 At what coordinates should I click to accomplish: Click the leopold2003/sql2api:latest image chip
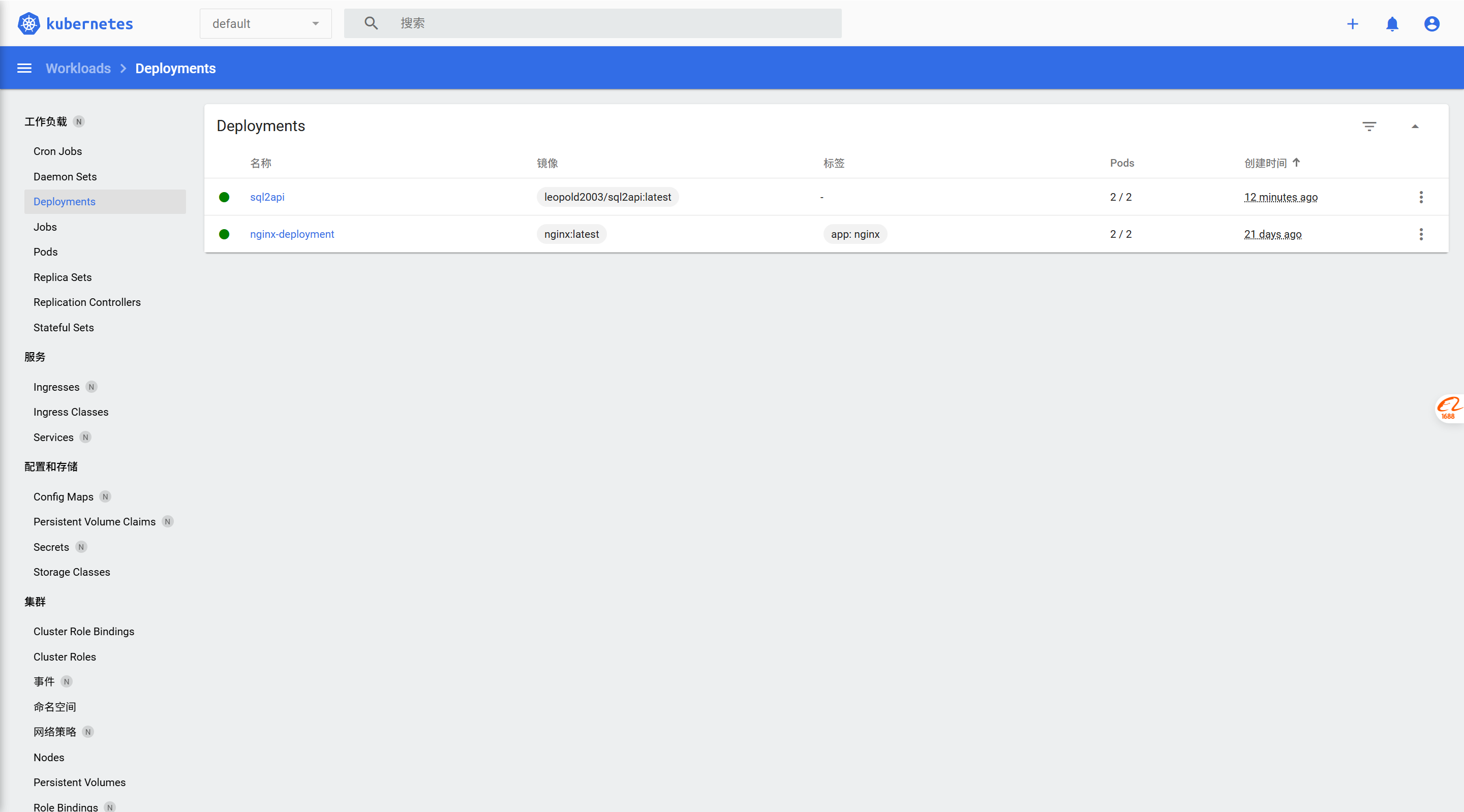607,197
